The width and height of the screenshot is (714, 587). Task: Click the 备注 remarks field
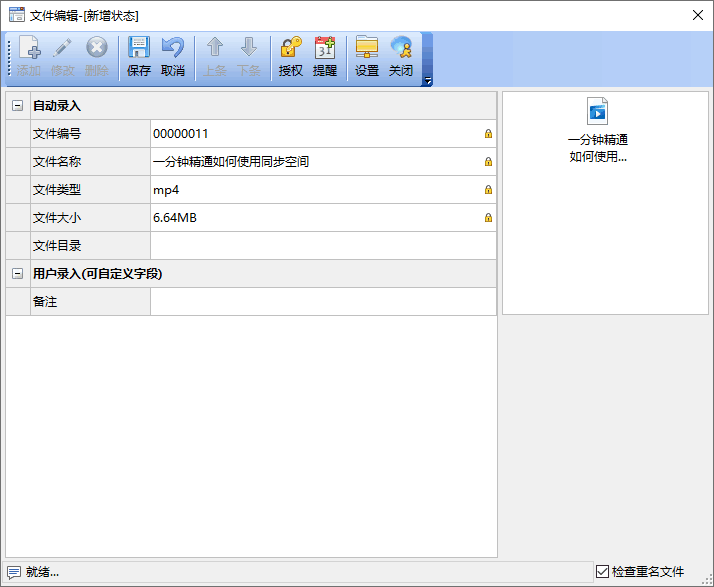click(x=322, y=302)
